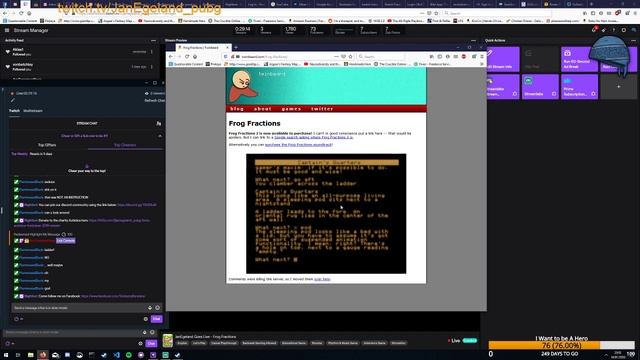
Task: Select the Top Cheerers tab
Action: (x=125, y=145)
